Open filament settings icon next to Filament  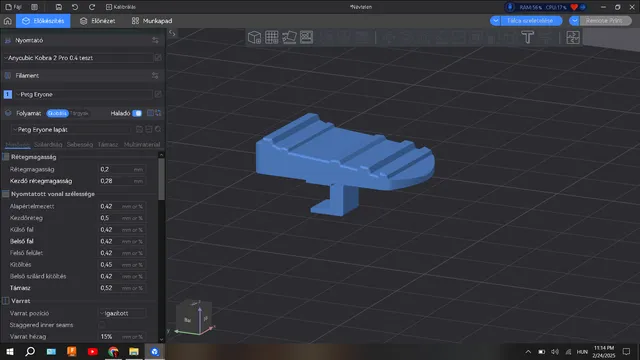[155, 76]
